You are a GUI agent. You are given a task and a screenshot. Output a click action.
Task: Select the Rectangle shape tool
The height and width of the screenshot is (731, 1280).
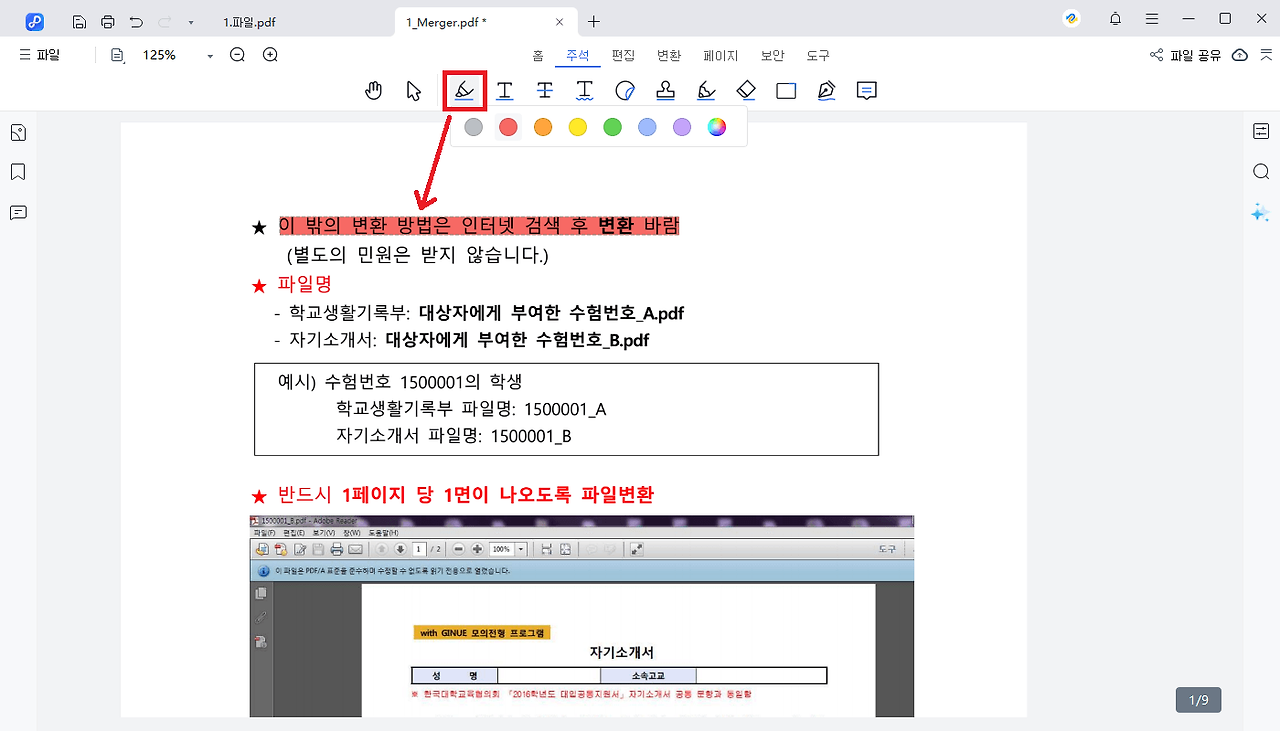(786, 91)
